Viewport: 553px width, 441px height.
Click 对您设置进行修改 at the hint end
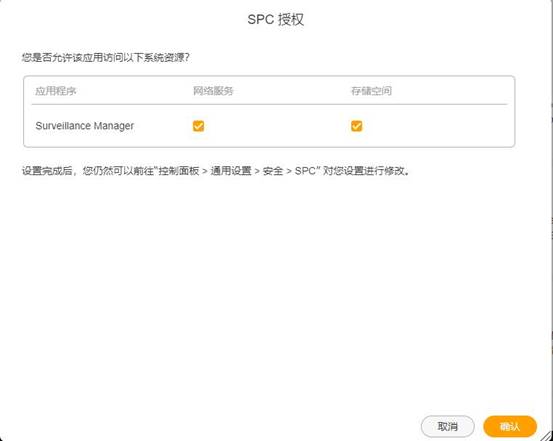(x=363, y=171)
